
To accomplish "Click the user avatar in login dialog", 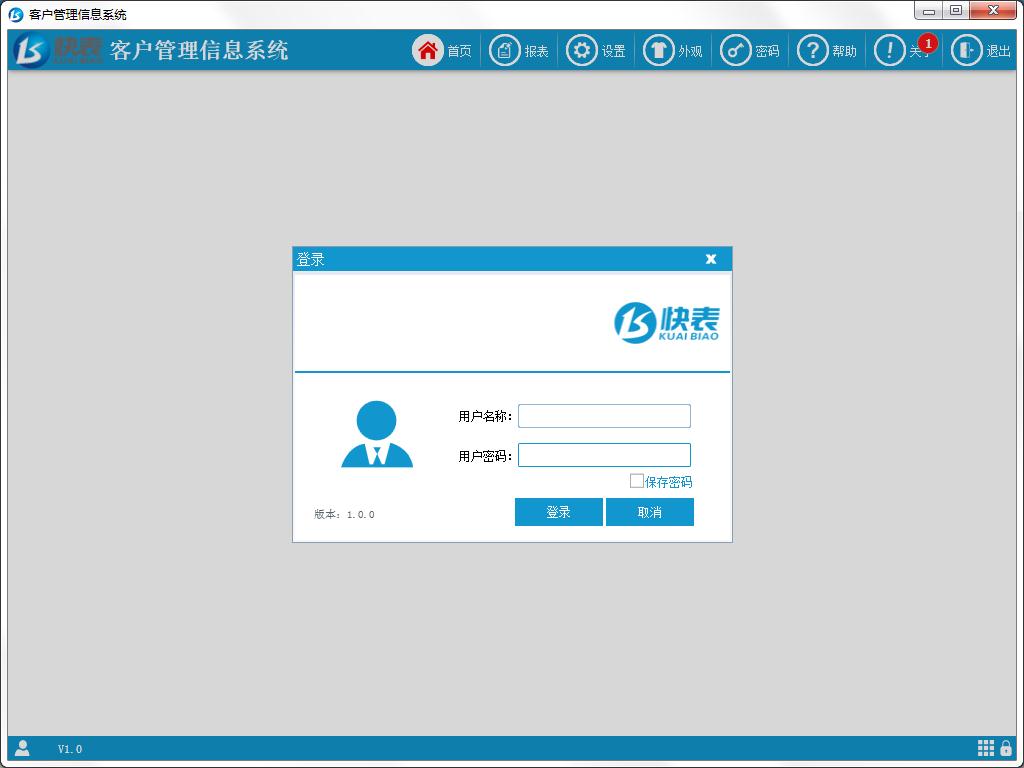I will 377,434.
